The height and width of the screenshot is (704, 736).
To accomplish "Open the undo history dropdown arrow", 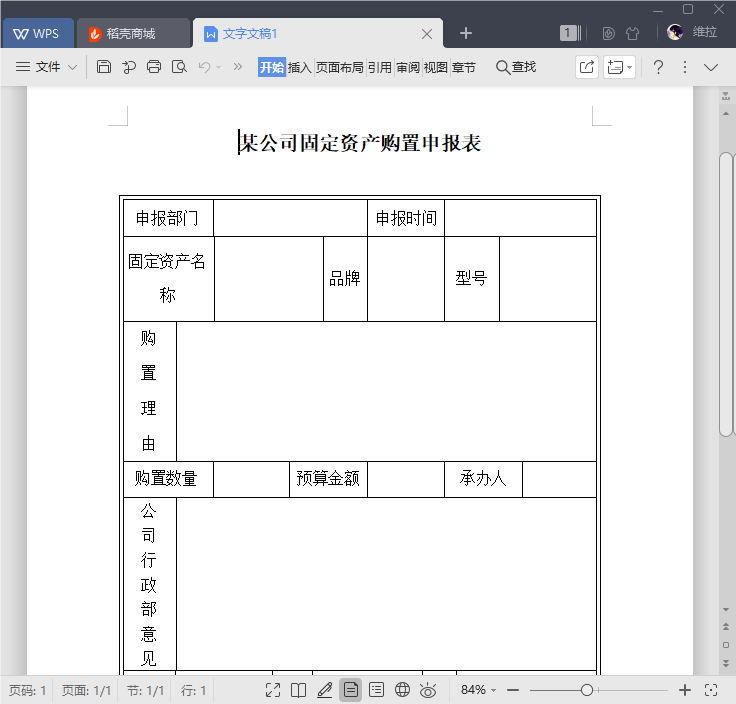I will click(x=218, y=68).
